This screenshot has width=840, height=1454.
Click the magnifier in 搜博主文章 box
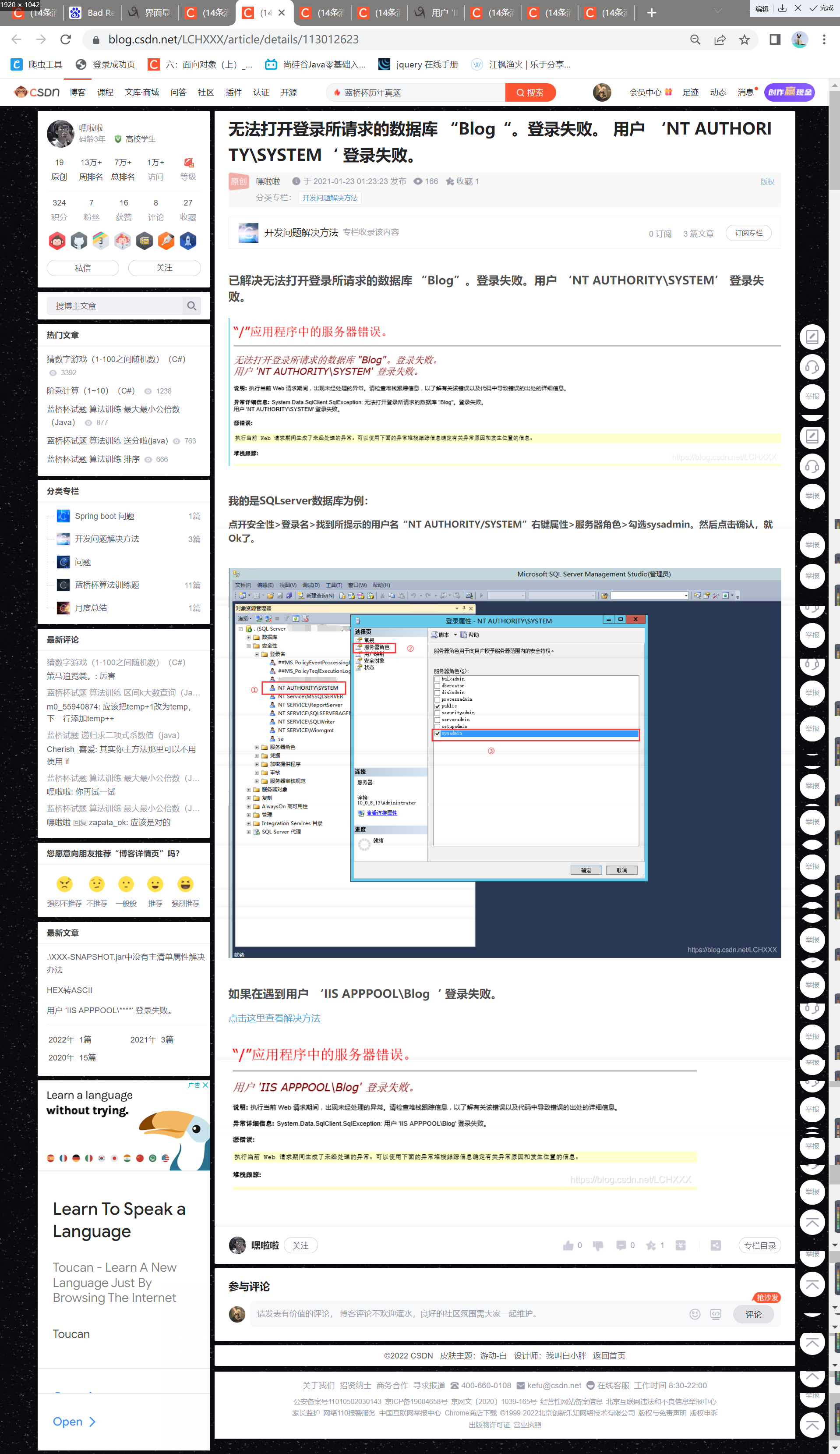(x=191, y=306)
